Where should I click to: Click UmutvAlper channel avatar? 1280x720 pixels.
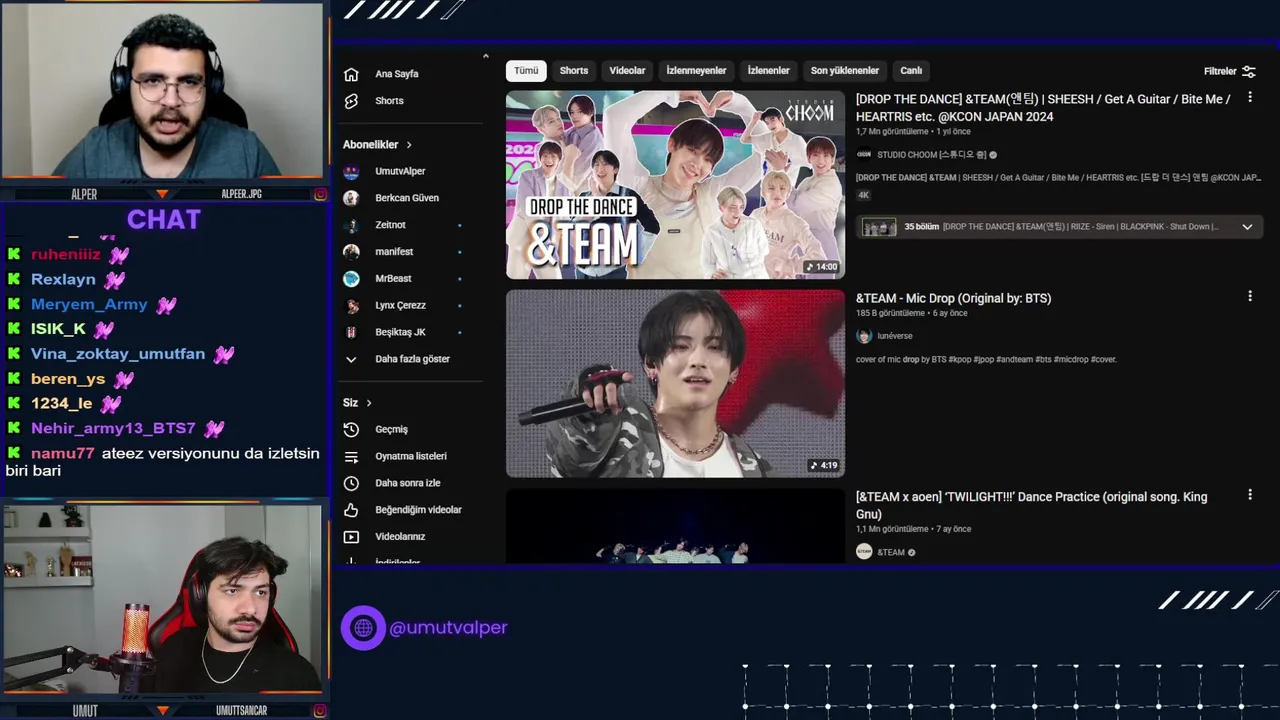(x=351, y=171)
